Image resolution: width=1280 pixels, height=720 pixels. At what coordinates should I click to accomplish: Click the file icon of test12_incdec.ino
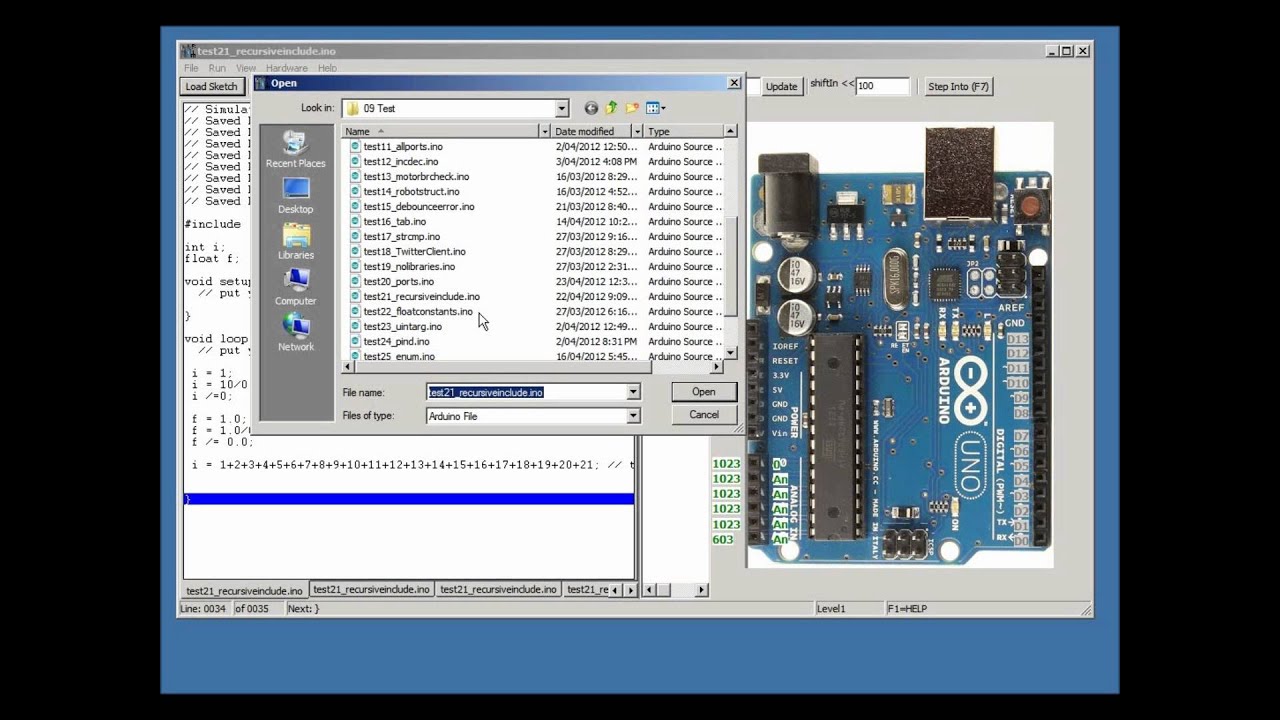(x=355, y=161)
